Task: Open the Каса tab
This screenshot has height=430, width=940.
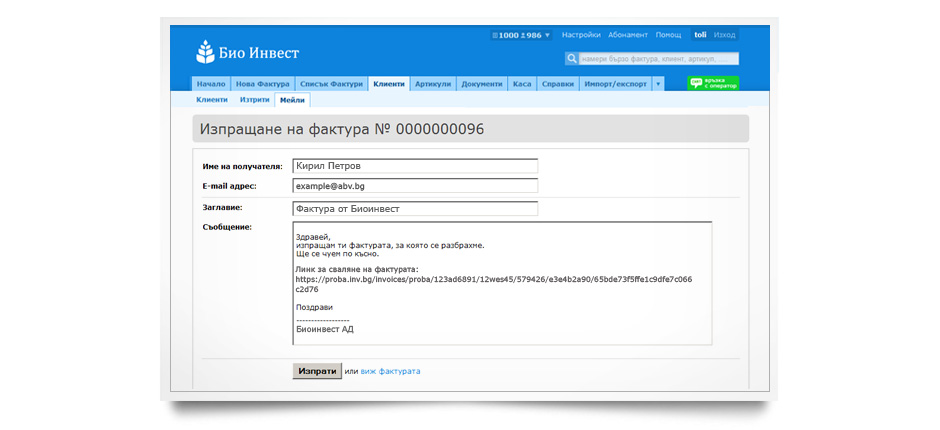Action: pyautogui.click(x=522, y=84)
